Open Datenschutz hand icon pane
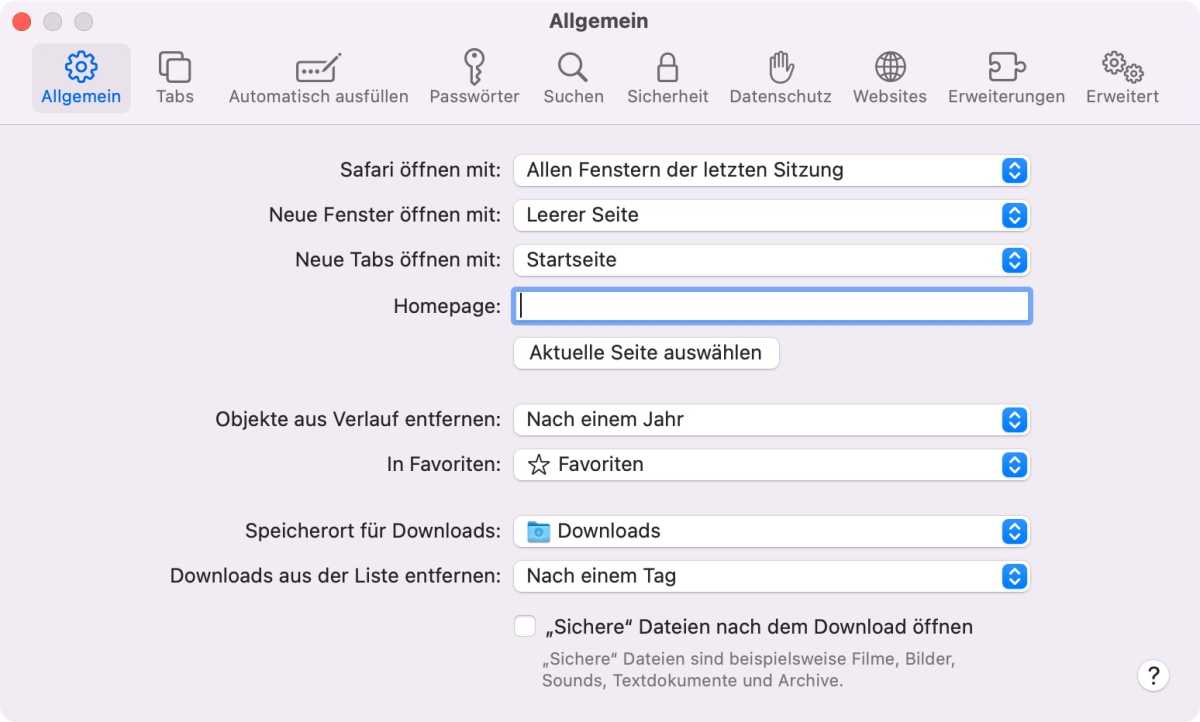 tap(780, 78)
